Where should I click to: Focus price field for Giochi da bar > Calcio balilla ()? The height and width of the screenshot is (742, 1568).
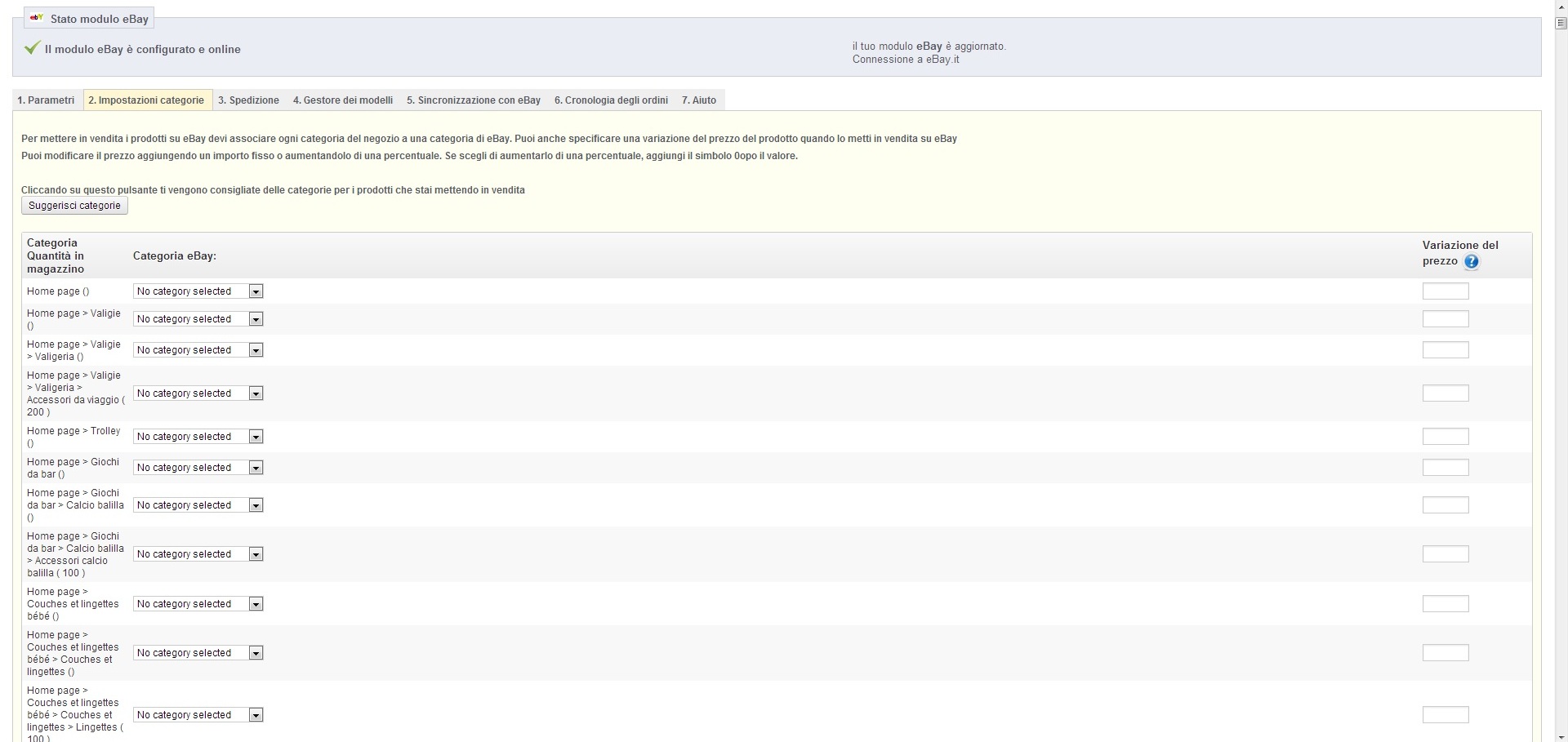point(1445,505)
